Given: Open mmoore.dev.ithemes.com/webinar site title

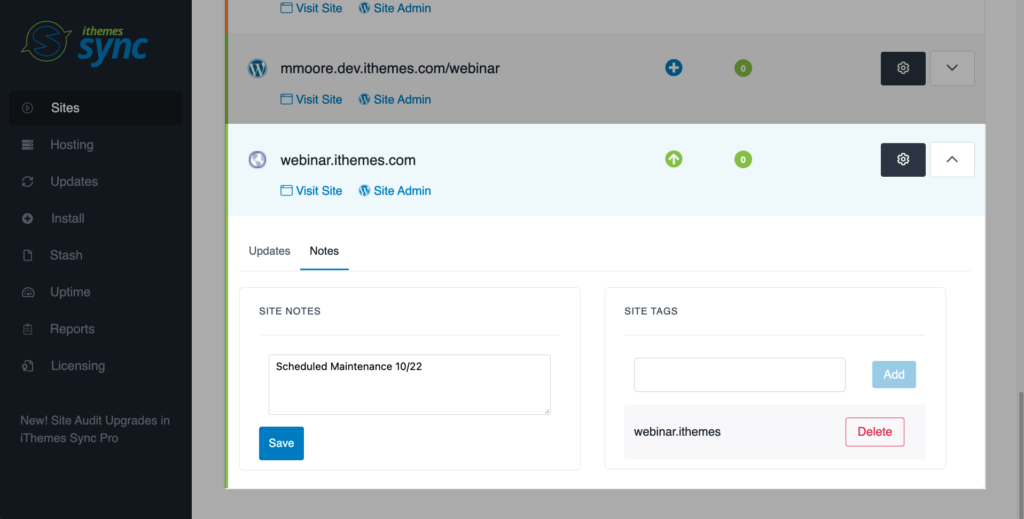Looking at the screenshot, I should [390, 69].
